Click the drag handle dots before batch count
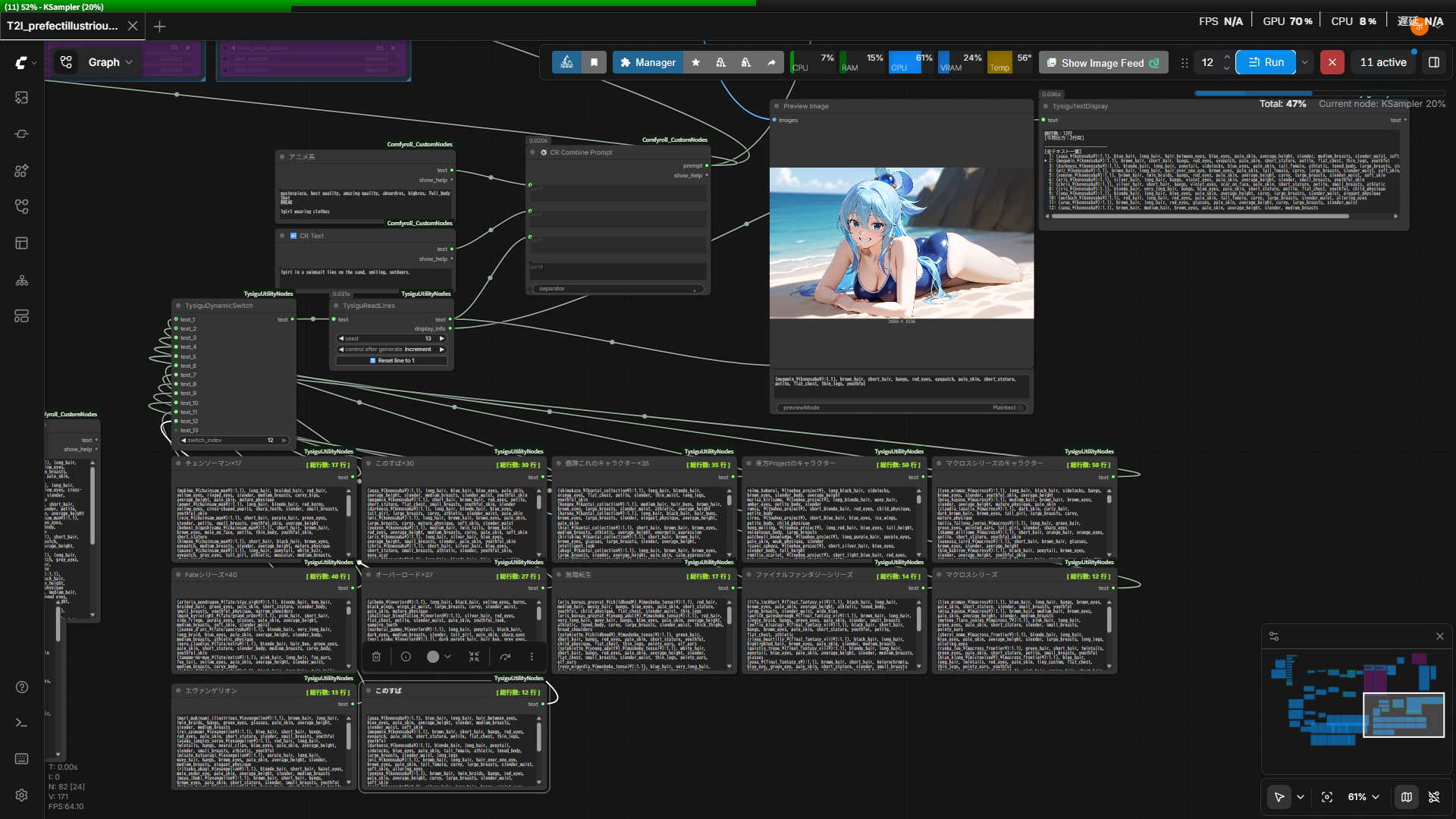The width and height of the screenshot is (1456, 819). coord(1185,63)
